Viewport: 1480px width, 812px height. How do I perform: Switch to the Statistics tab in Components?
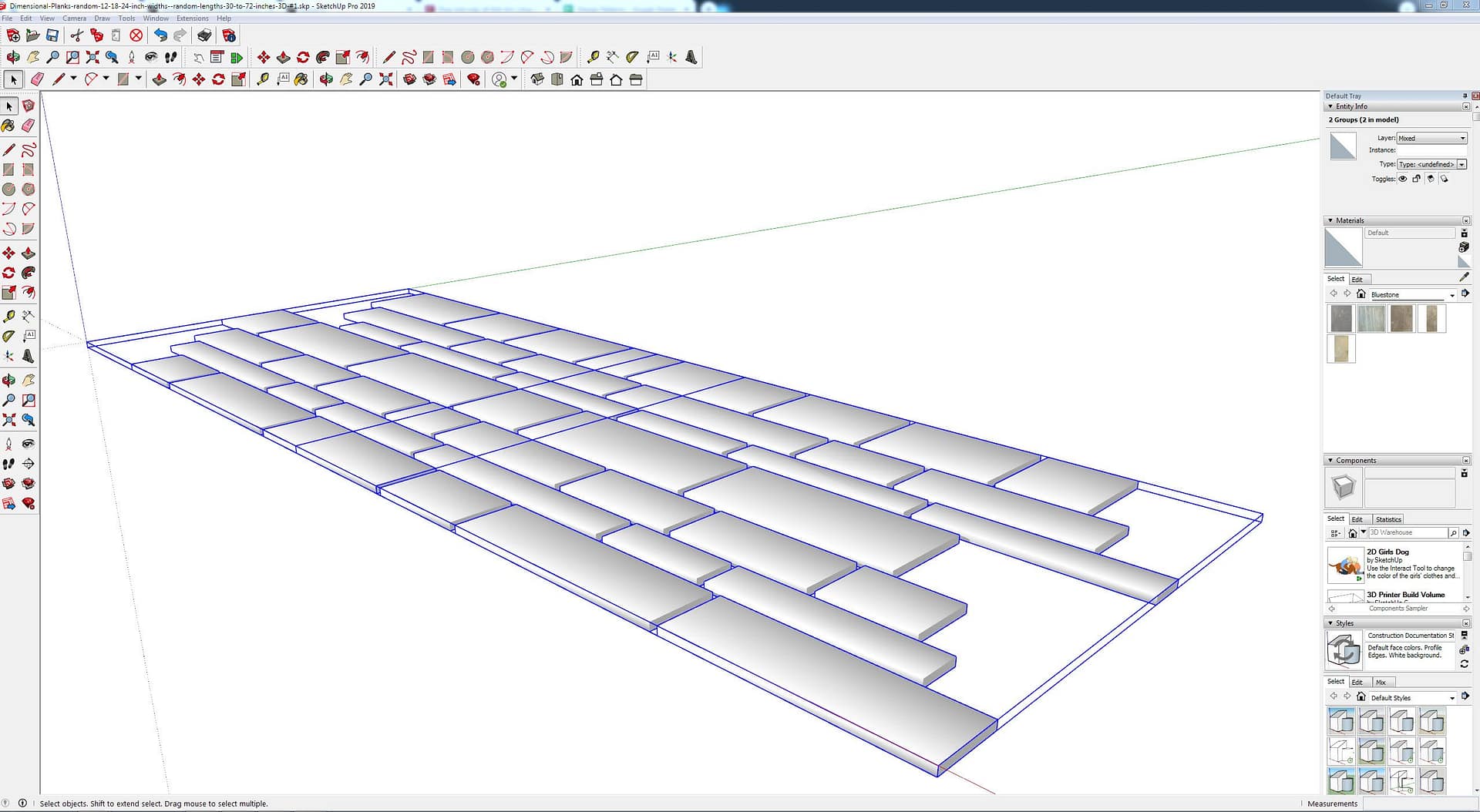pyautogui.click(x=1388, y=519)
